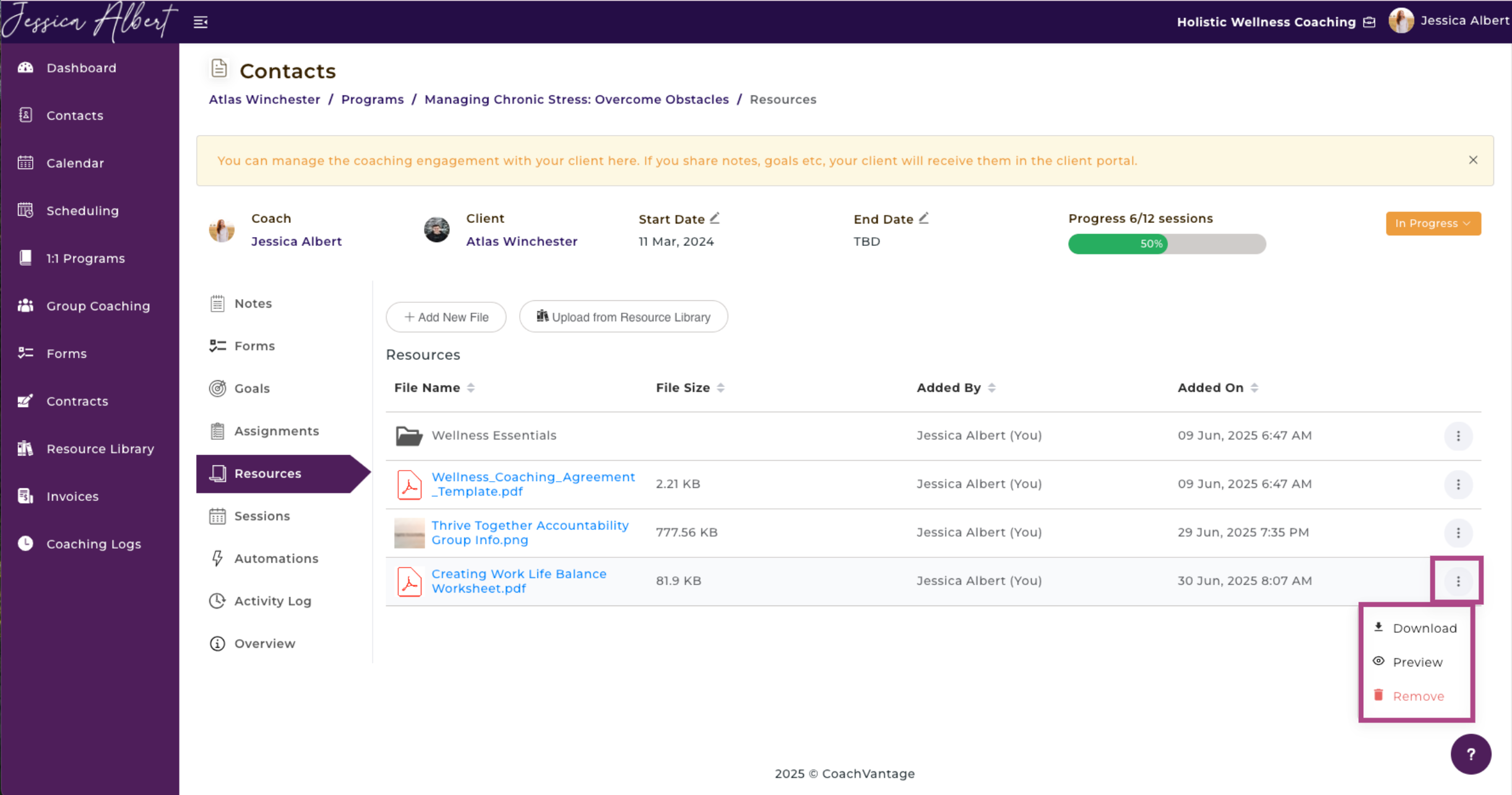
Task: Click the Jessica Albert logo
Action: pos(89,22)
